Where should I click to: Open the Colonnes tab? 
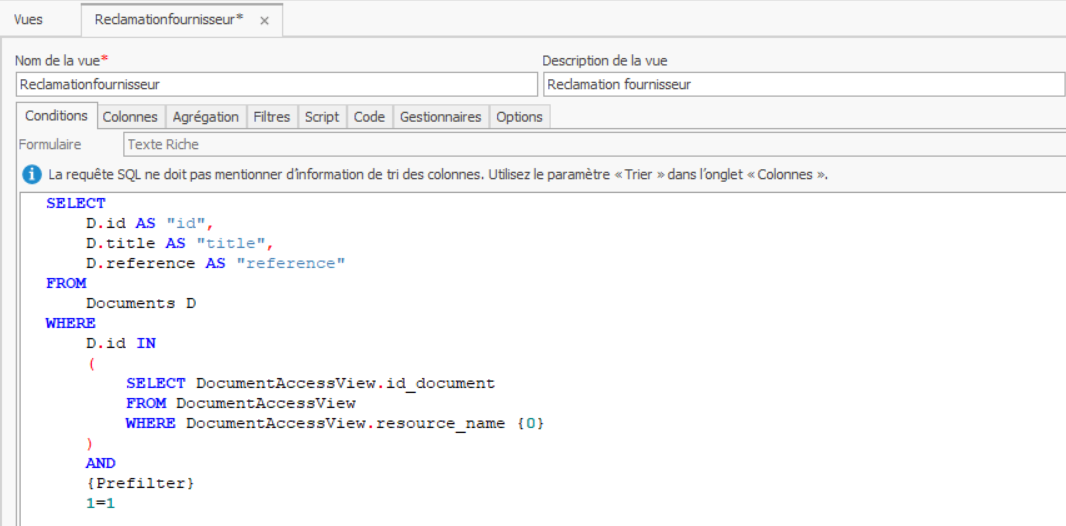130,117
